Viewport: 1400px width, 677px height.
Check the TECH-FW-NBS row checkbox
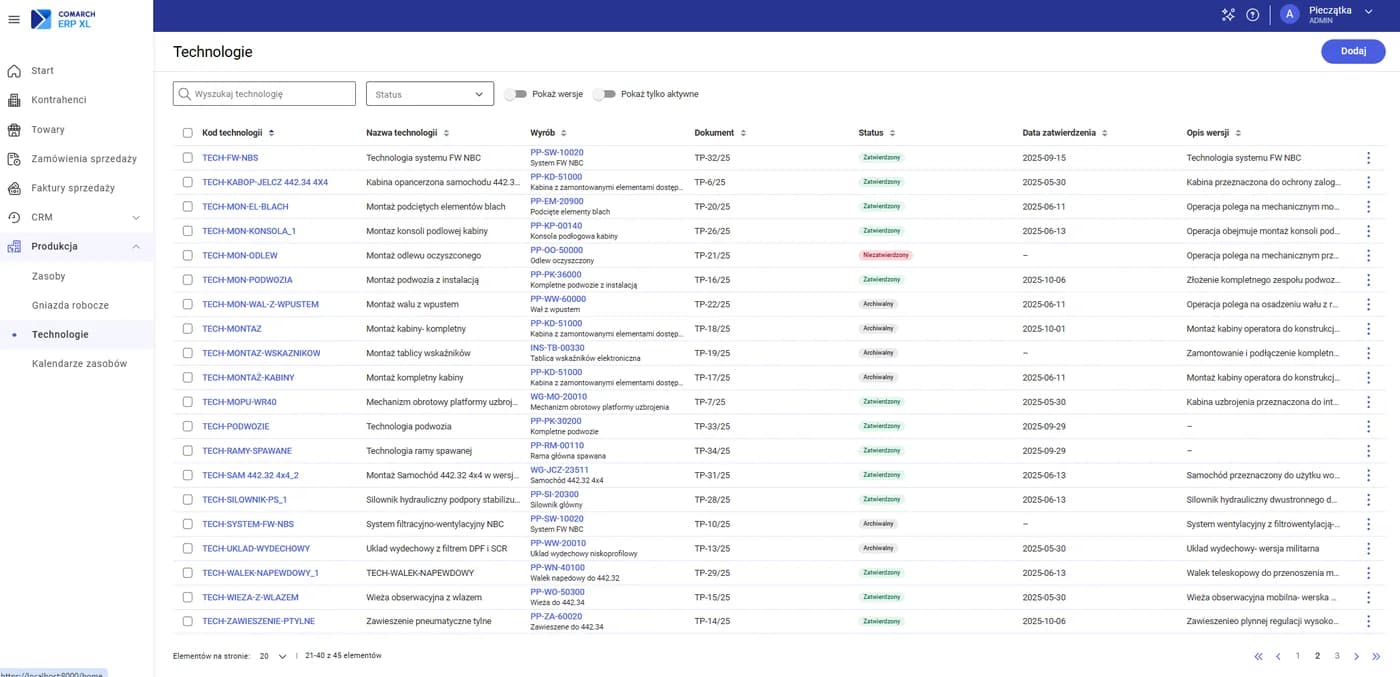(187, 158)
